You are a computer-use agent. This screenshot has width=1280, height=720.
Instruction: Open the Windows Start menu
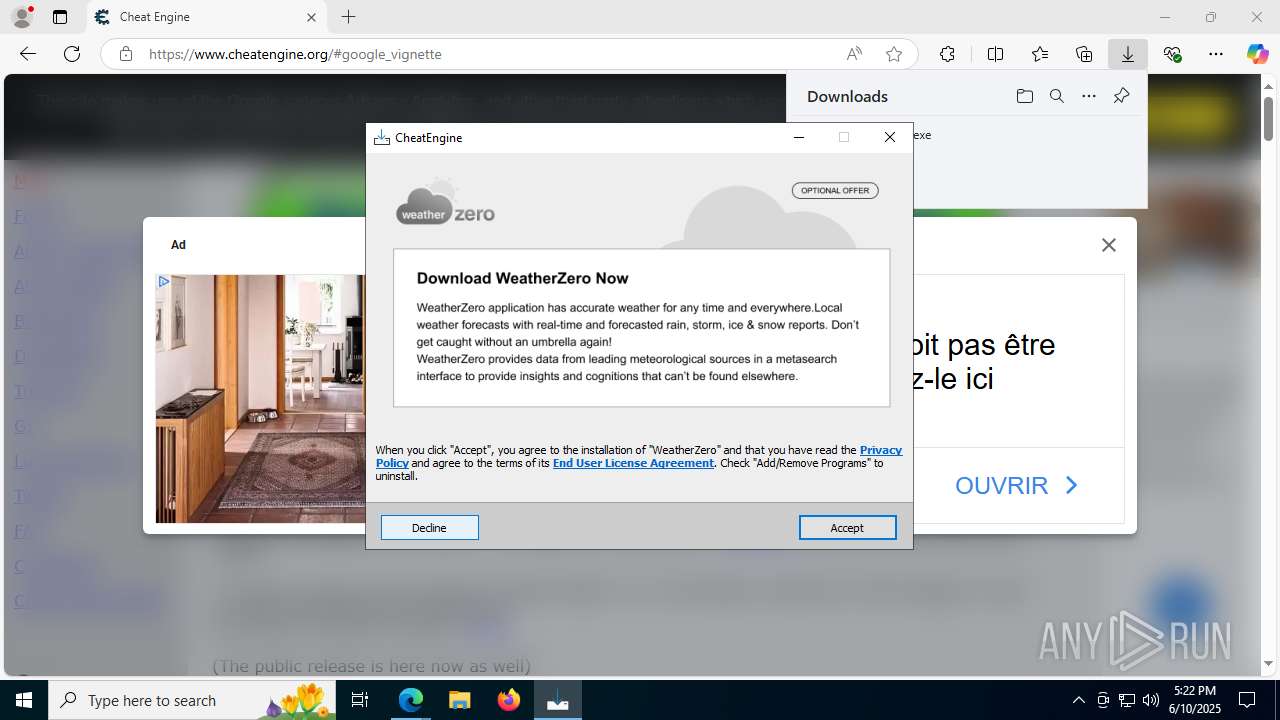24,700
